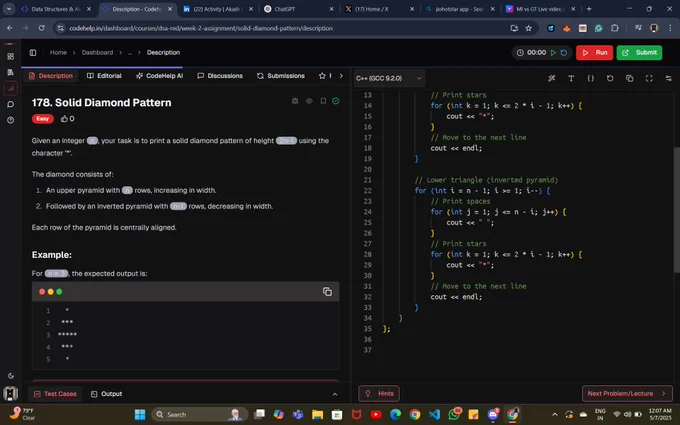Click the bug report icon near problem title
This screenshot has width=680, height=425.
point(295,101)
